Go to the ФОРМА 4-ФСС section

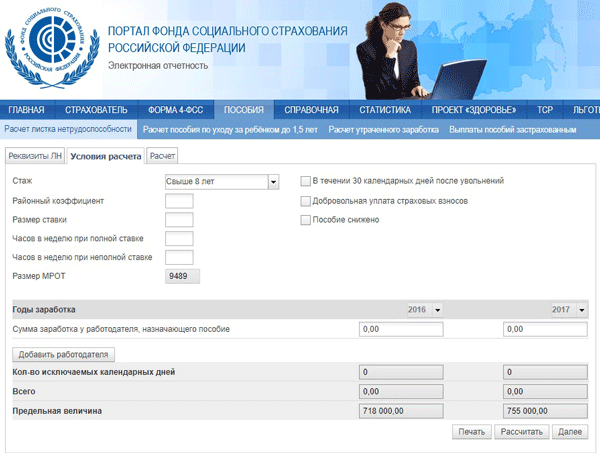(174, 110)
